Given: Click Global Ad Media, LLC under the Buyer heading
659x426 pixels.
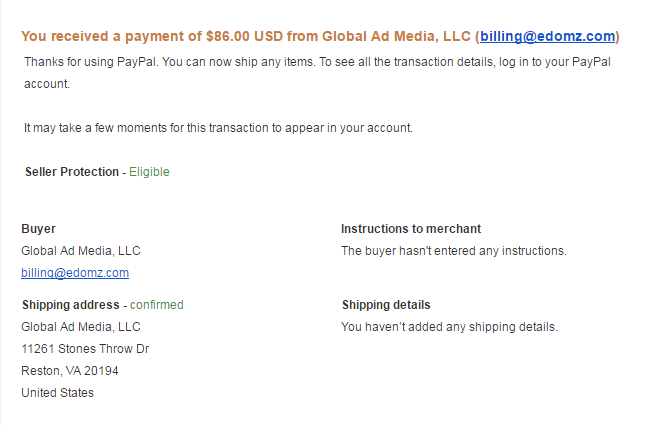Looking at the screenshot, I should (81, 251).
